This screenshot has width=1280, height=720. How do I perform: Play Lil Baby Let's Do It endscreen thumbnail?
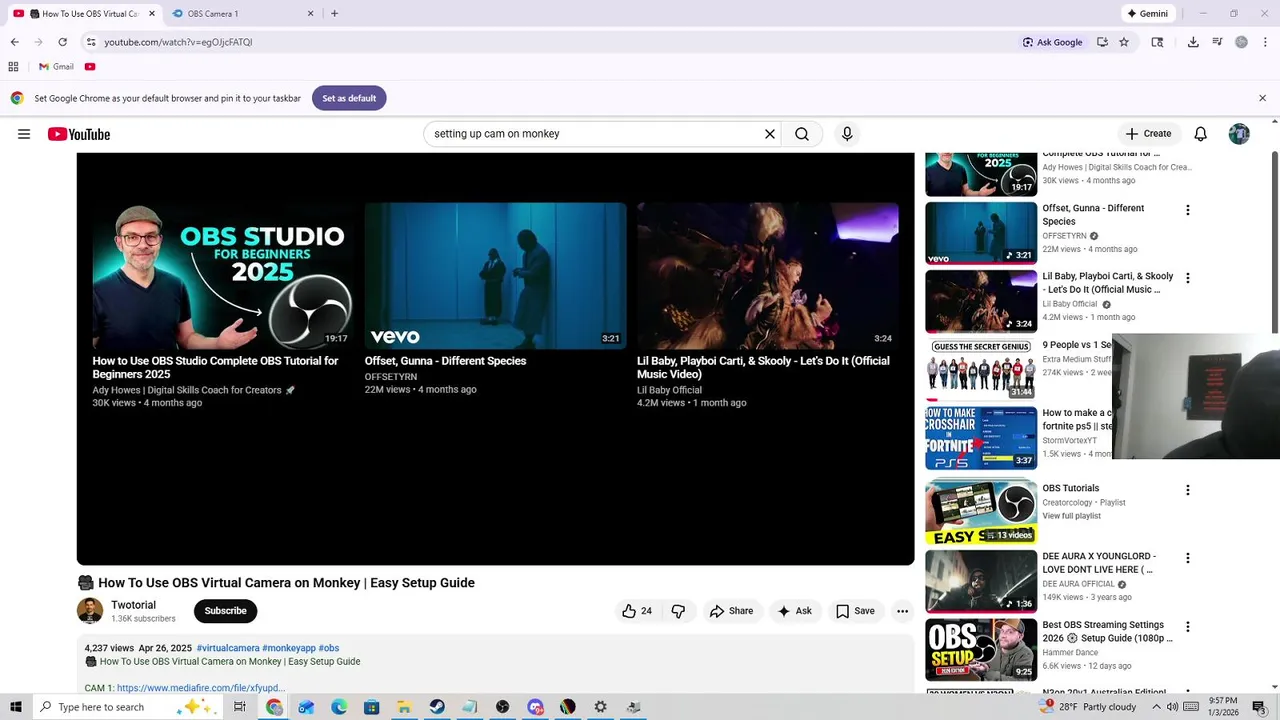point(767,276)
